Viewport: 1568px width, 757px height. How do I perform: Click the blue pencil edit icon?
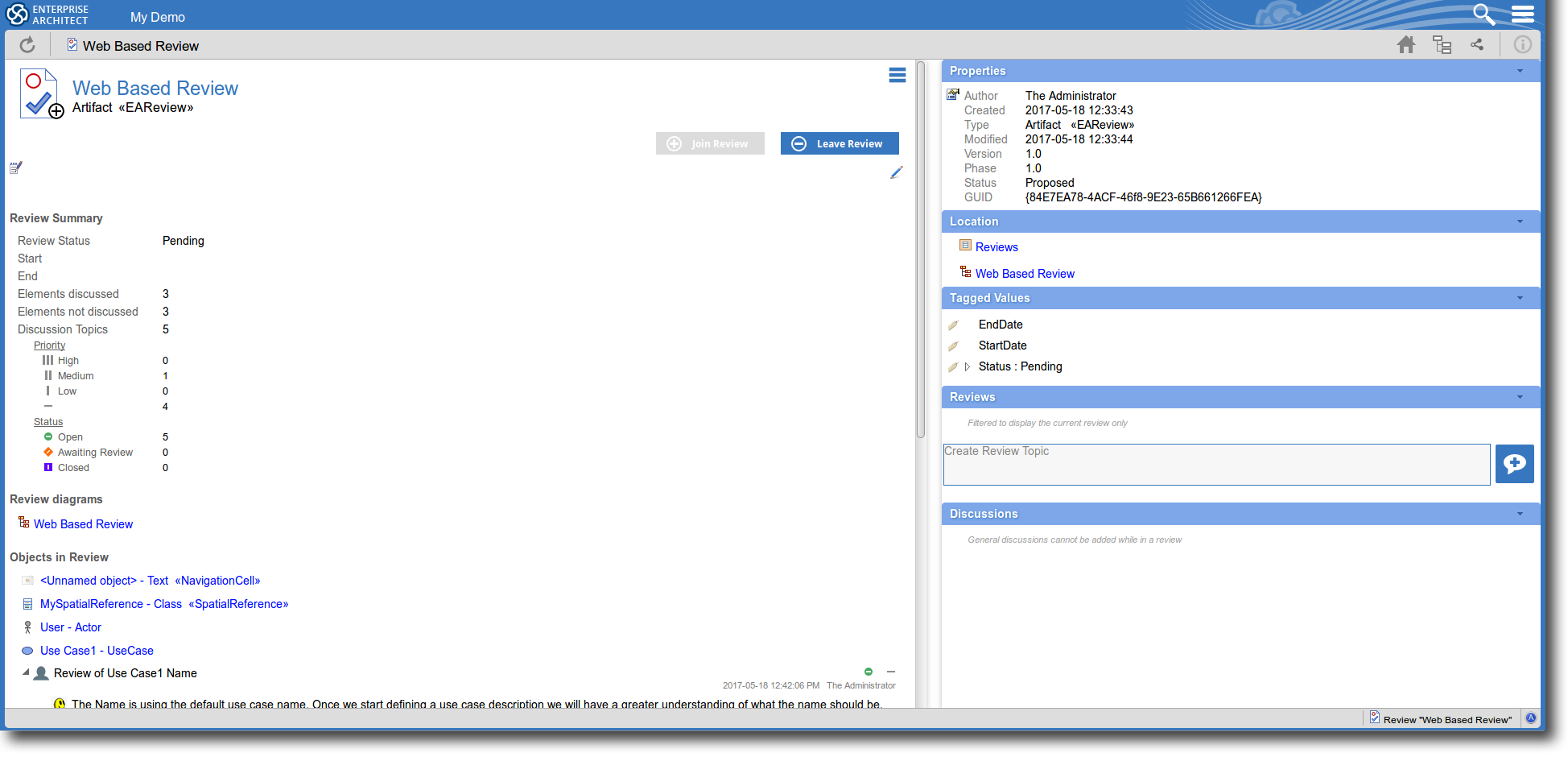[896, 173]
